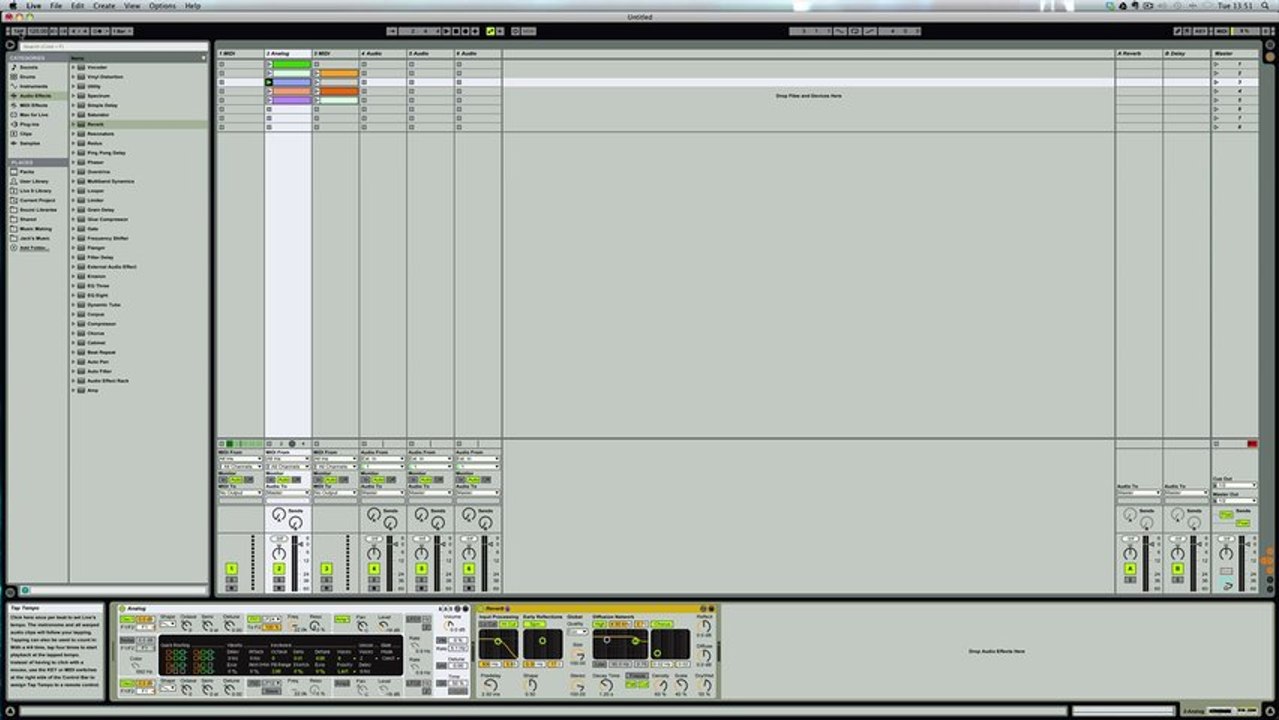
Task: Open the Max for Live category
Action: pos(34,114)
